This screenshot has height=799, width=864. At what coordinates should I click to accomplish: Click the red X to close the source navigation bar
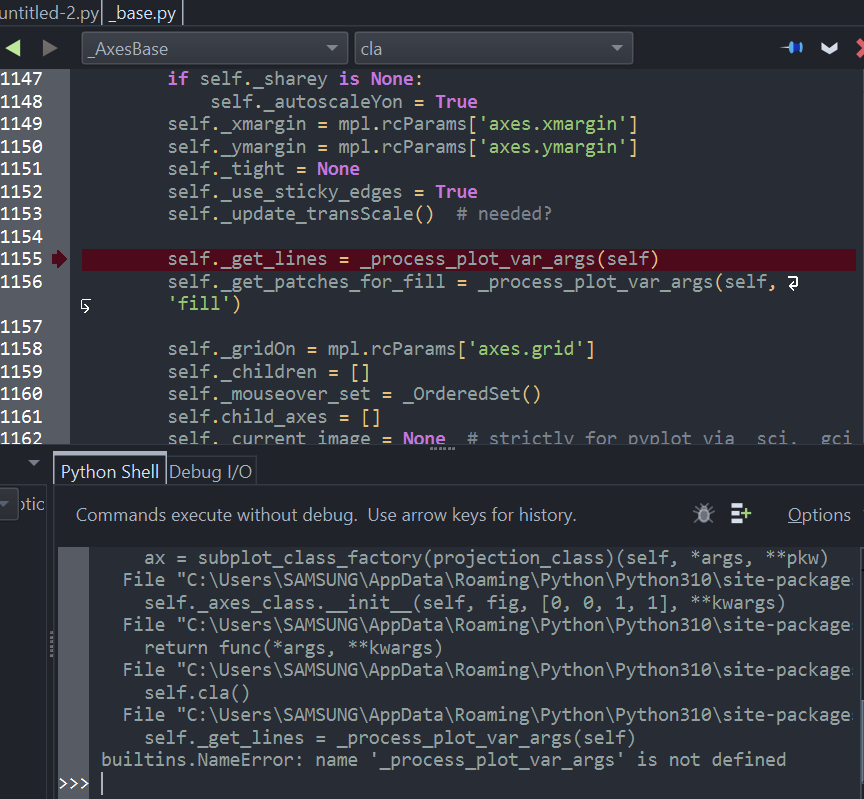(858, 47)
